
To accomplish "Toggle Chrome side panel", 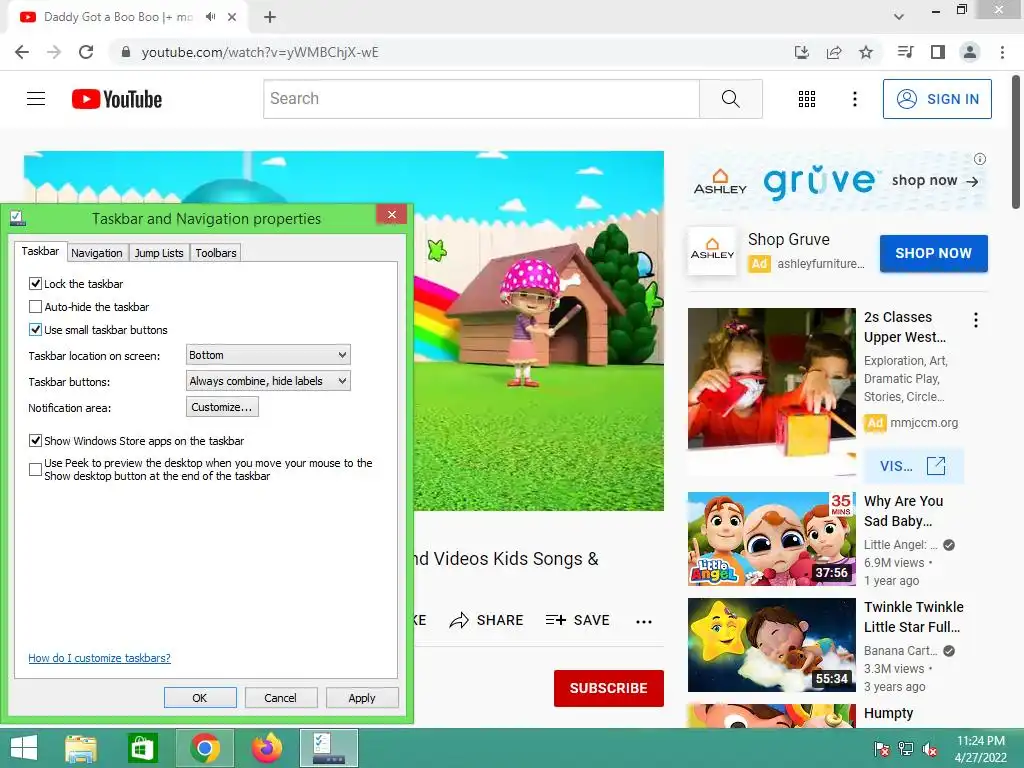I will tap(938, 52).
